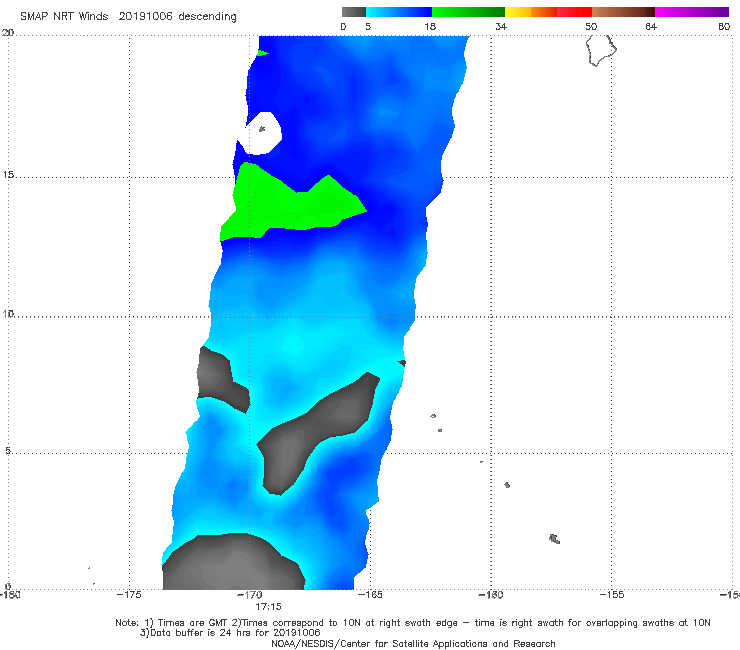Click the swath time label '17:15'
Image resolution: width=740 pixels, height=650 pixels.
click(x=268, y=607)
